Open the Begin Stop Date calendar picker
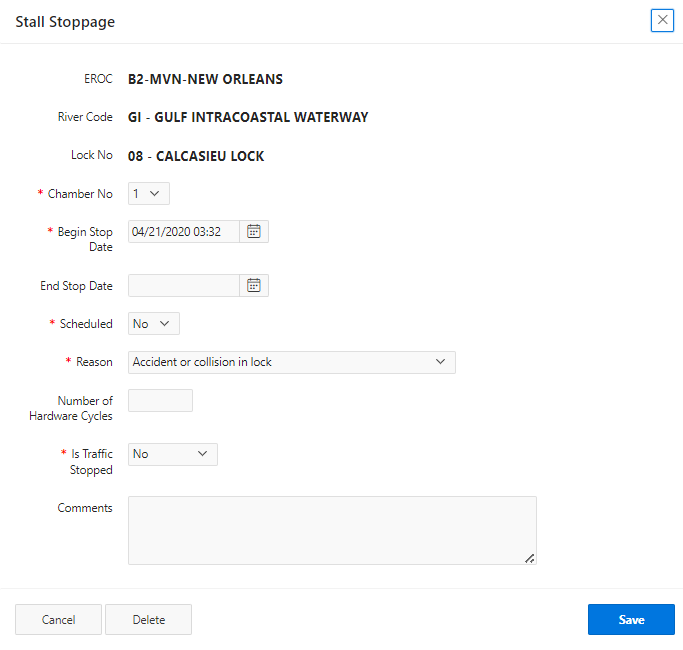The image size is (683, 650). pyautogui.click(x=254, y=232)
